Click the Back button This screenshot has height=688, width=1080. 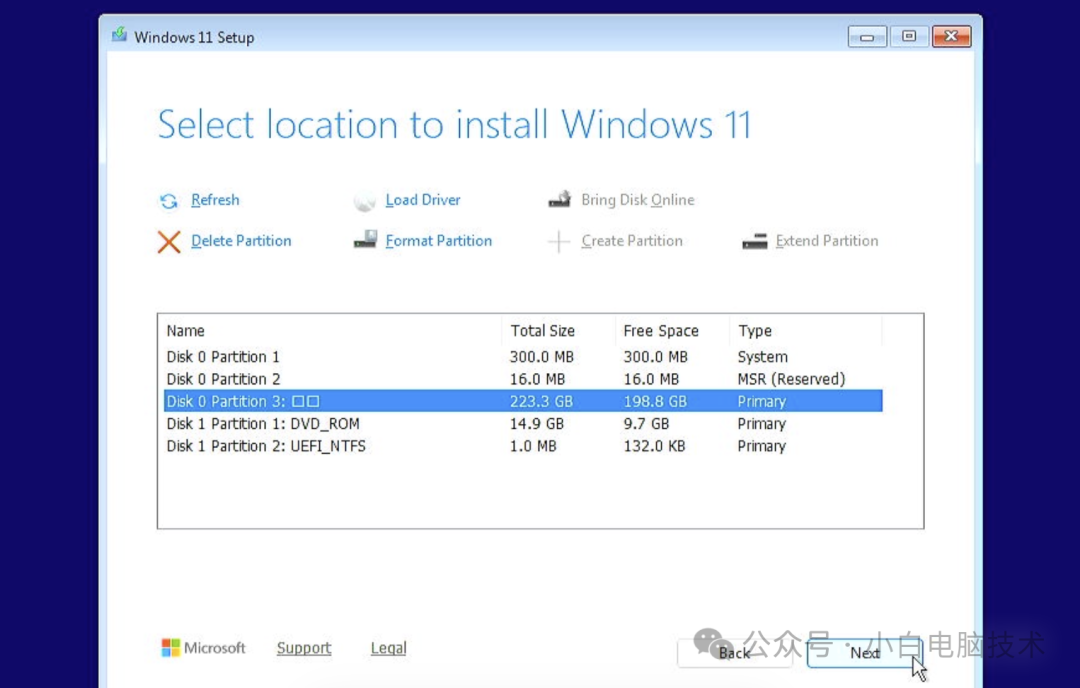[x=734, y=653]
